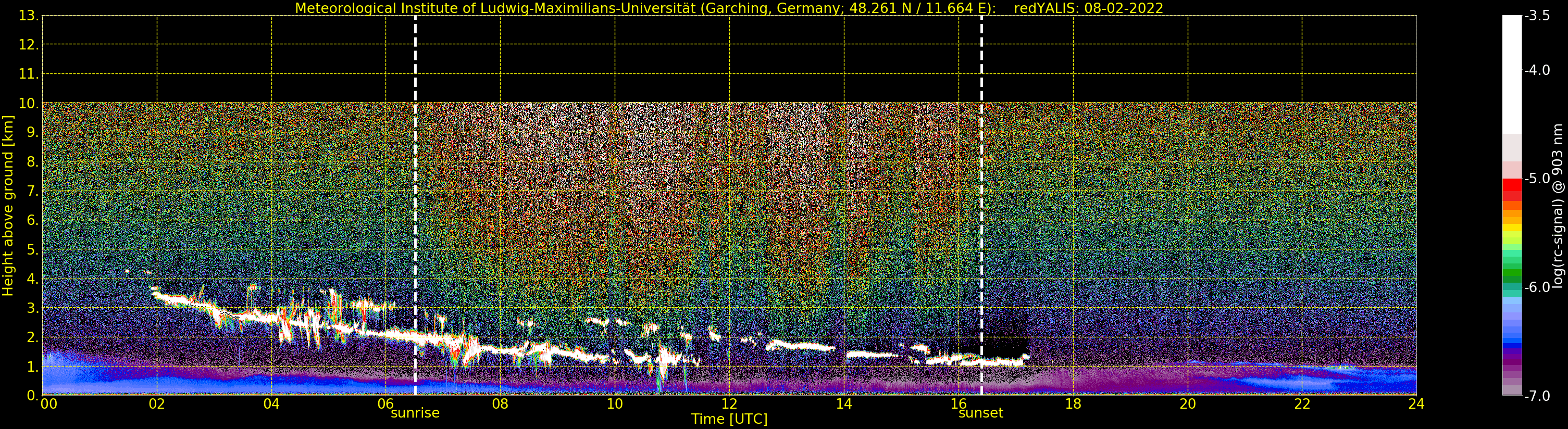Click the height axis tick '2.'
The image size is (1568, 429).
point(32,338)
